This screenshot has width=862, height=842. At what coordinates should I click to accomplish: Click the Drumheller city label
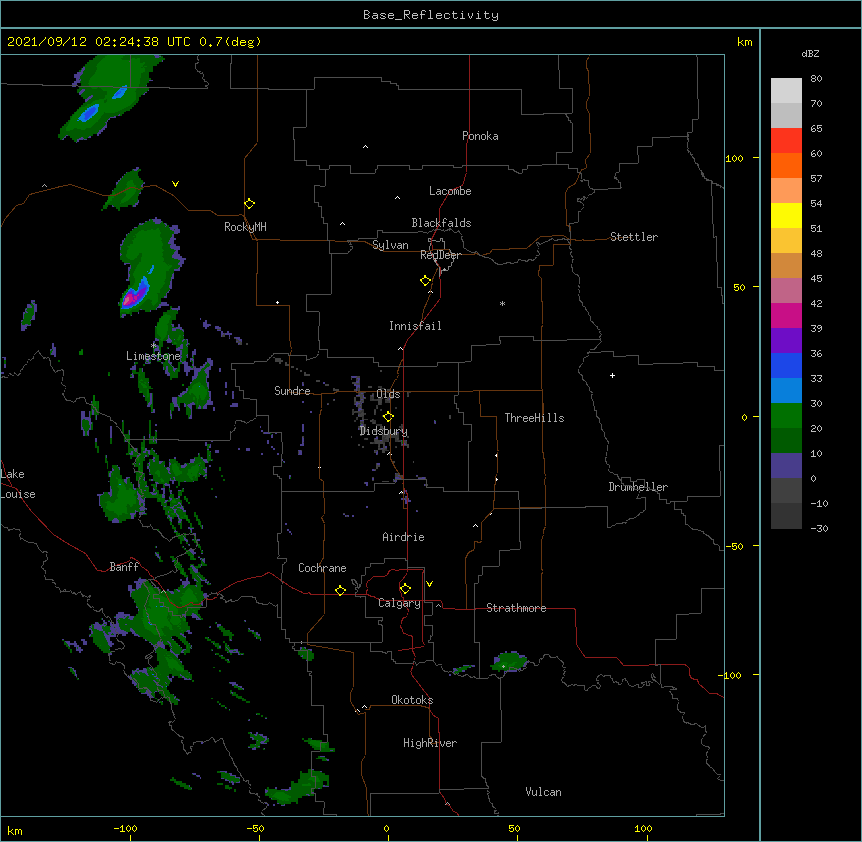[x=638, y=487]
